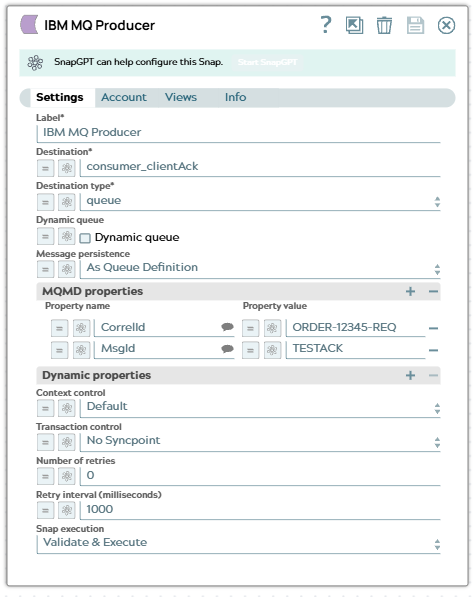Edit the Retry interval 1000 field
This screenshot has height=597, width=474.
[x=260, y=509]
